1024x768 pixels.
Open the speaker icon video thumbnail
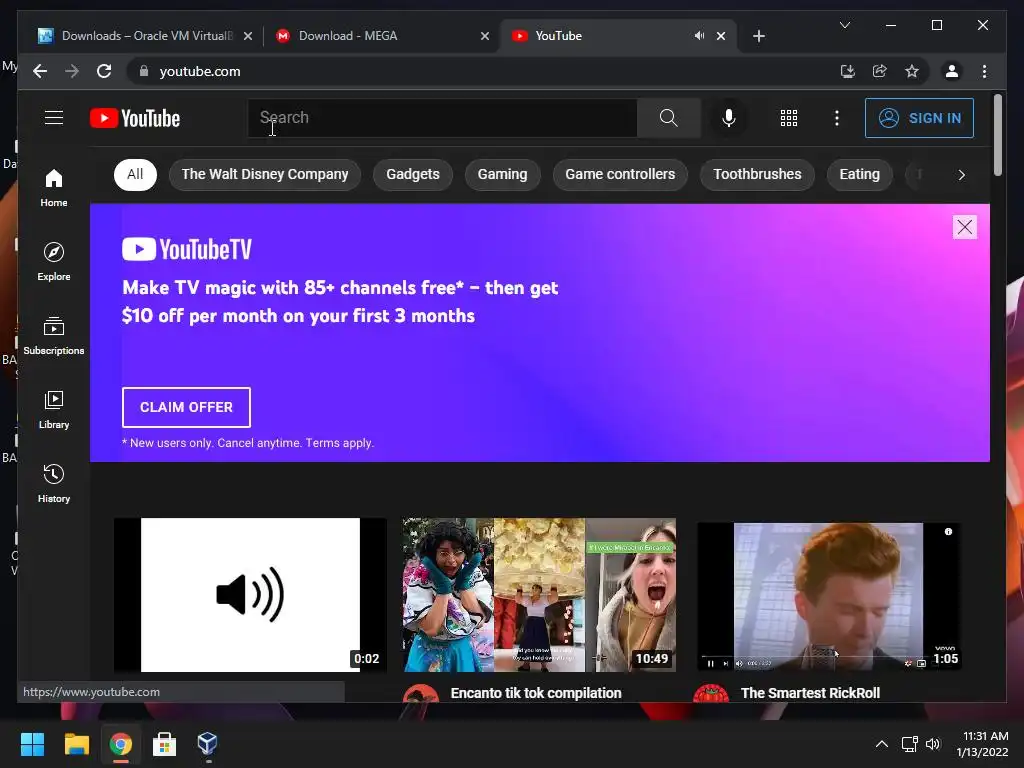[x=250, y=595]
